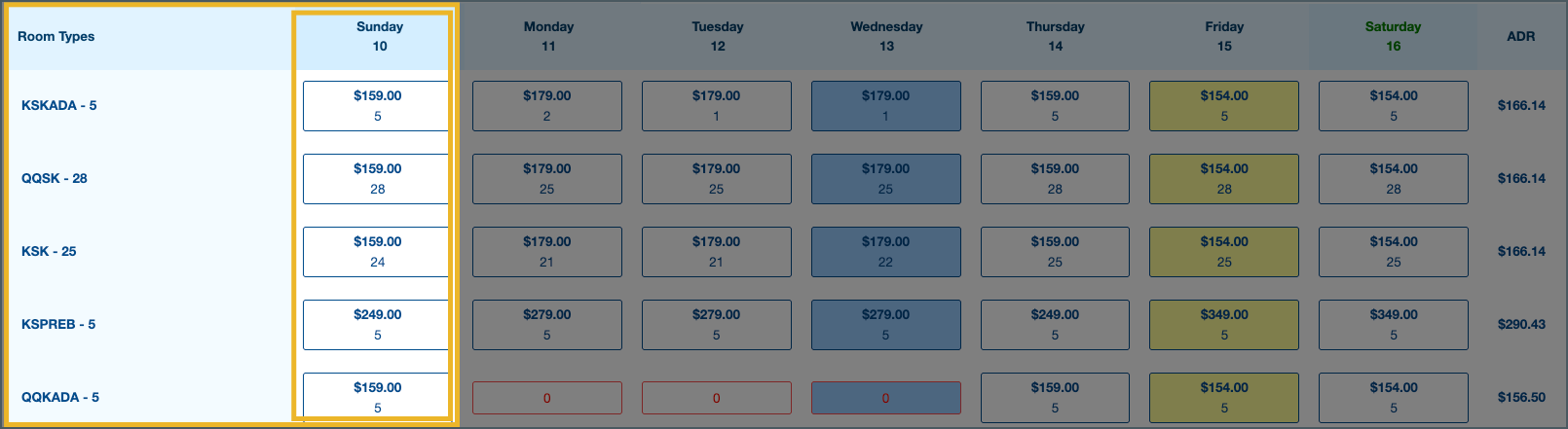The height and width of the screenshot is (429, 1568).
Task: Click KSPREB - 5 room type
Action: 58,324
